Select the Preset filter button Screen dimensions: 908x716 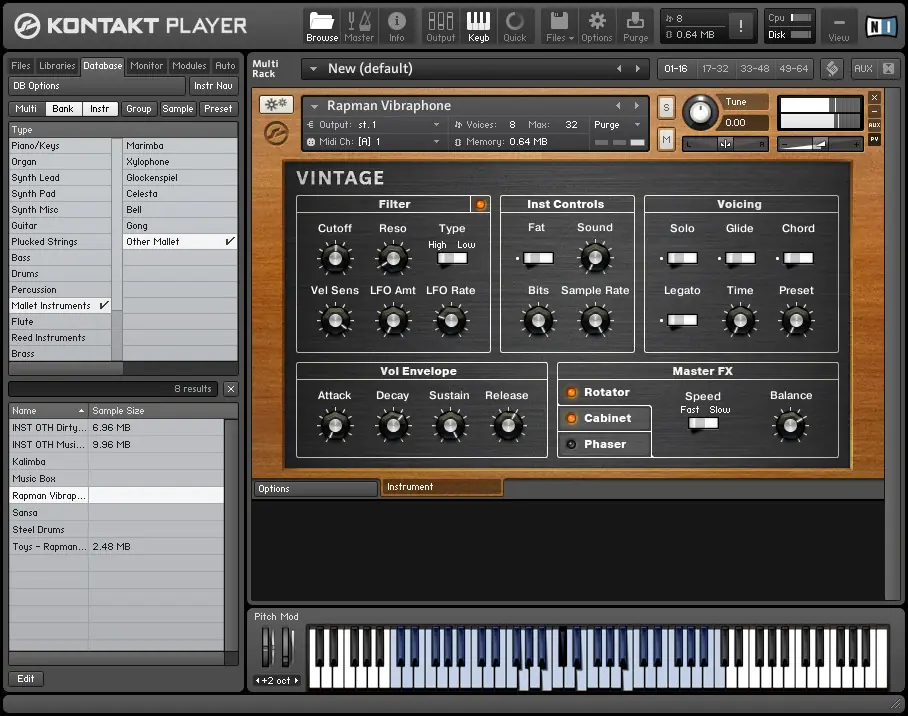pos(218,108)
